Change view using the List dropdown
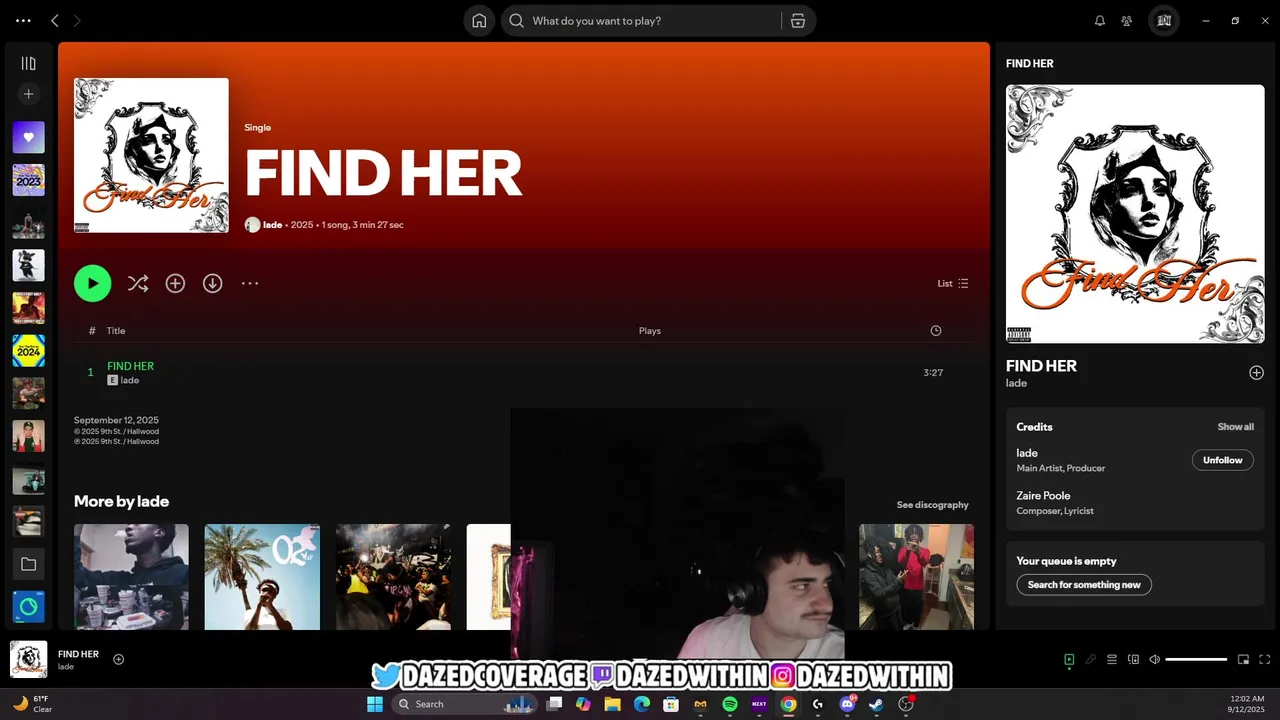The width and height of the screenshot is (1280, 720). [x=953, y=284]
